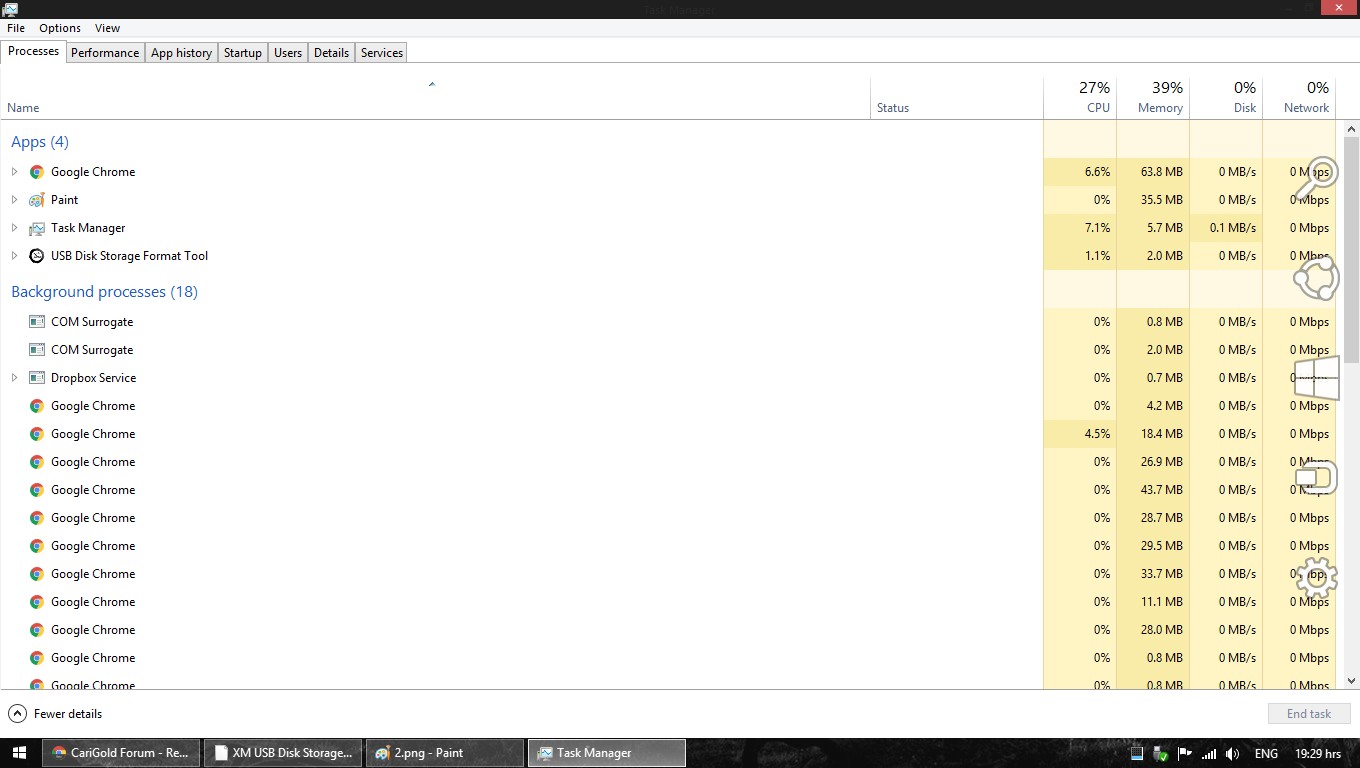Switch to the Performance tab
The height and width of the screenshot is (768, 1360).
[x=105, y=53]
